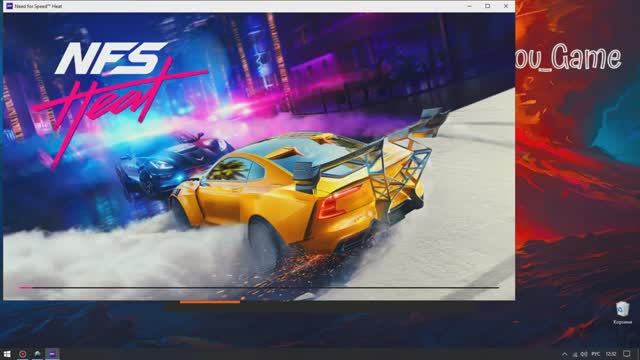The width and height of the screenshot is (640, 360).
Task: Select the Recycle Bin desktop icon
Action: tap(622, 313)
